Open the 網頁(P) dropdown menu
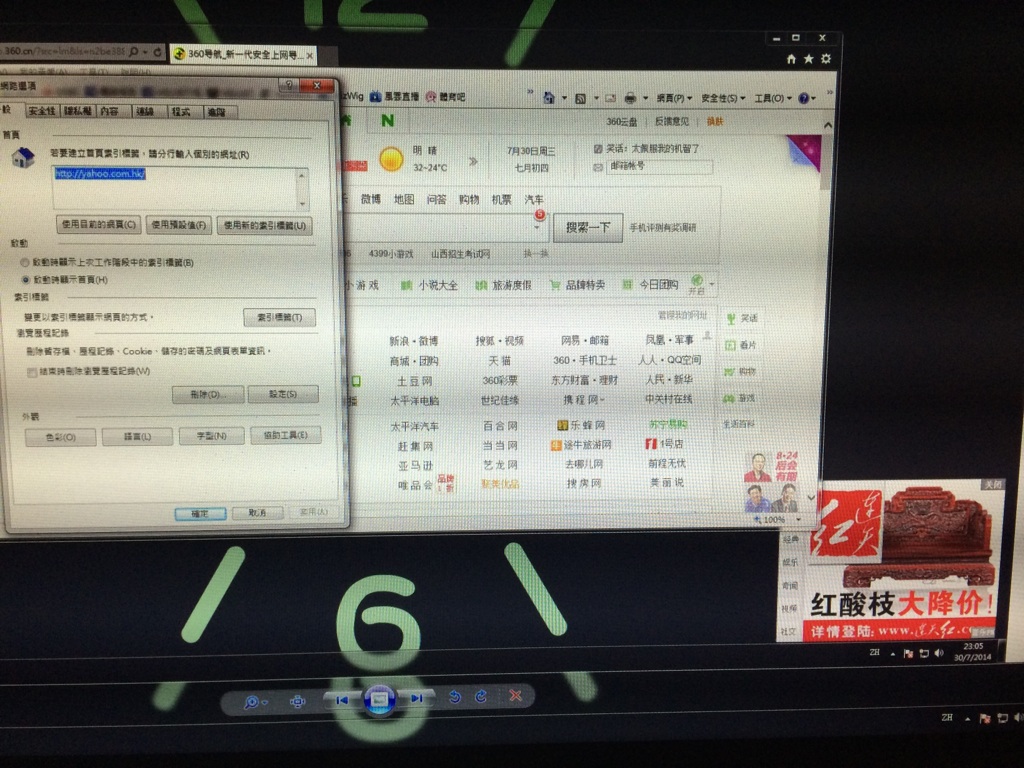Viewport: 1024px width, 768px height. point(675,99)
